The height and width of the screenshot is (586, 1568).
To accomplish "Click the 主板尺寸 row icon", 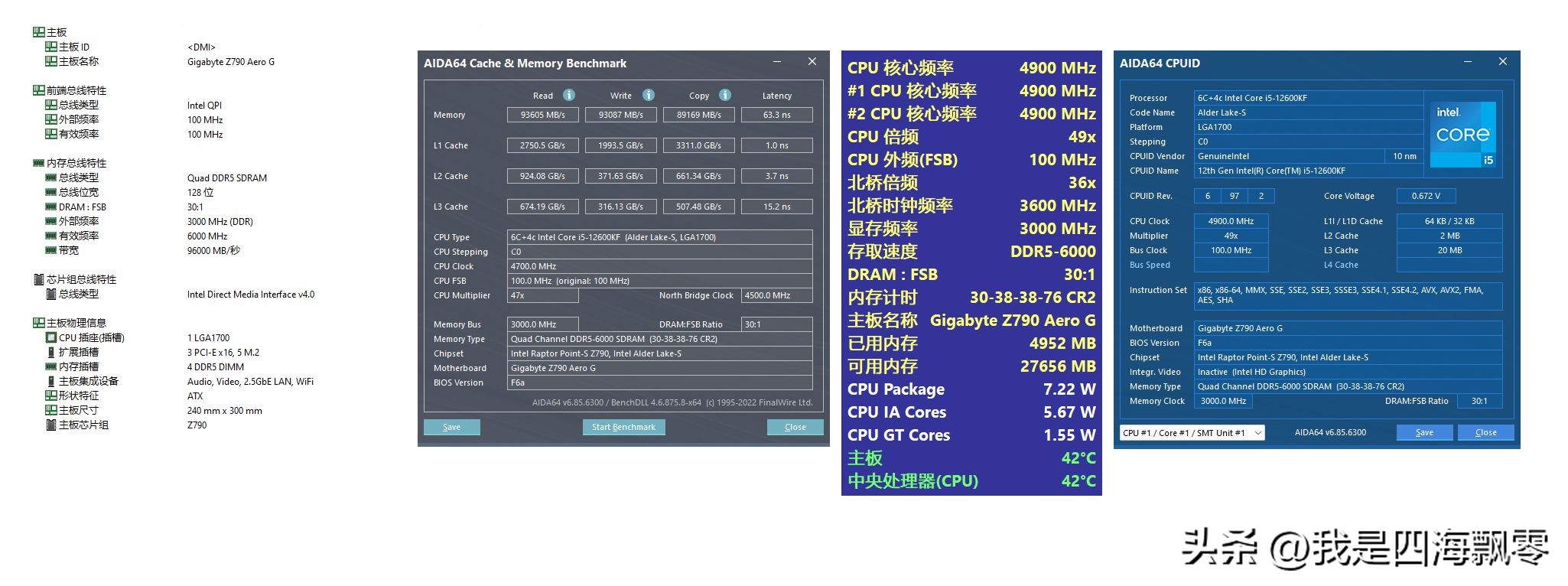I will 51,410.
